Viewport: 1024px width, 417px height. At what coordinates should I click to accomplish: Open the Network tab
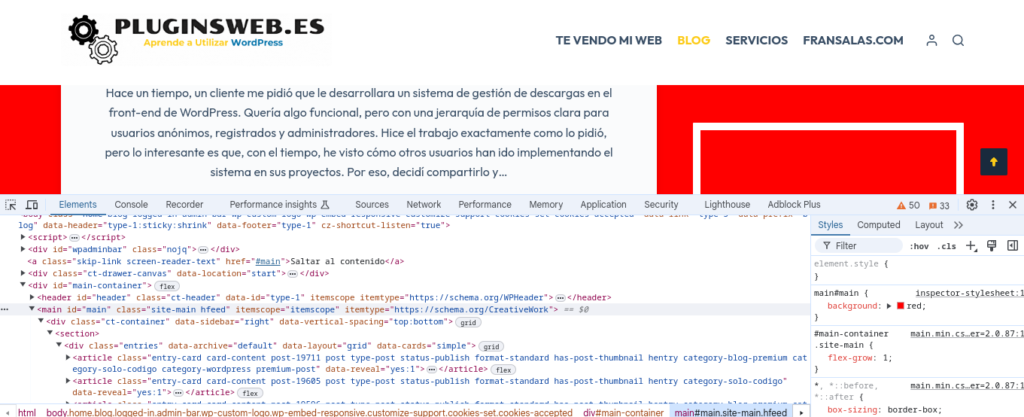[x=423, y=205]
